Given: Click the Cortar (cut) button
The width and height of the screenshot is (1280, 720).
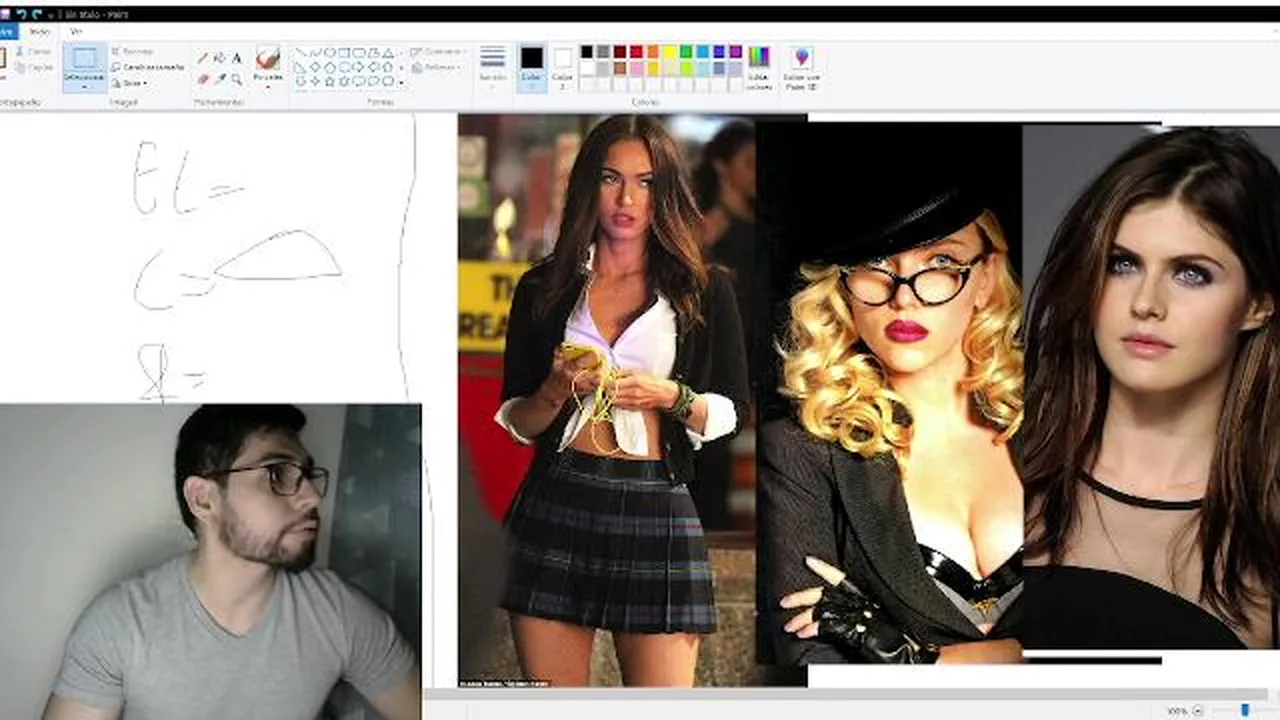Looking at the screenshot, I should pos(33,51).
